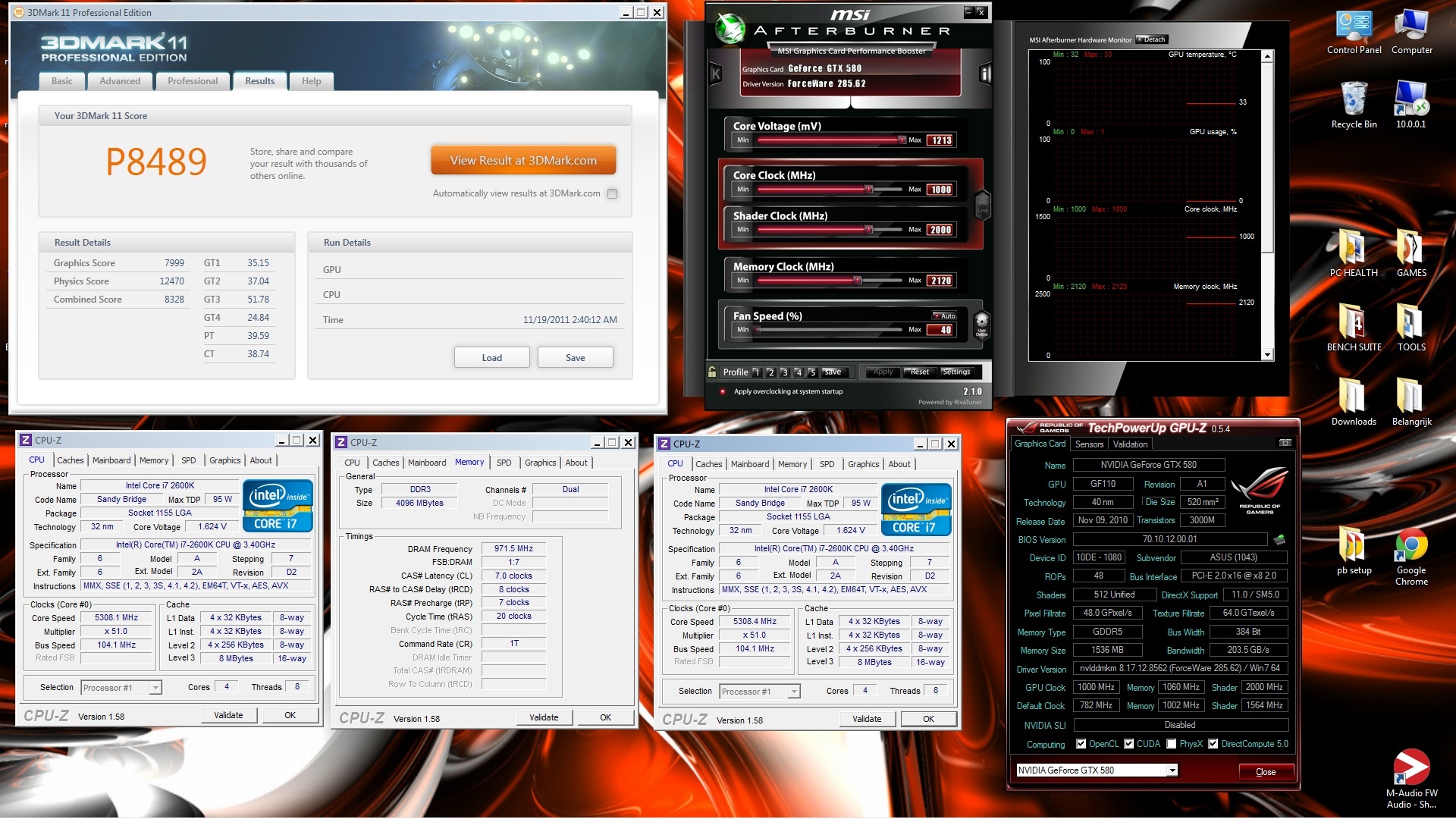
Task: Click the Memory Clock slider handle
Action: tap(858, 281)
